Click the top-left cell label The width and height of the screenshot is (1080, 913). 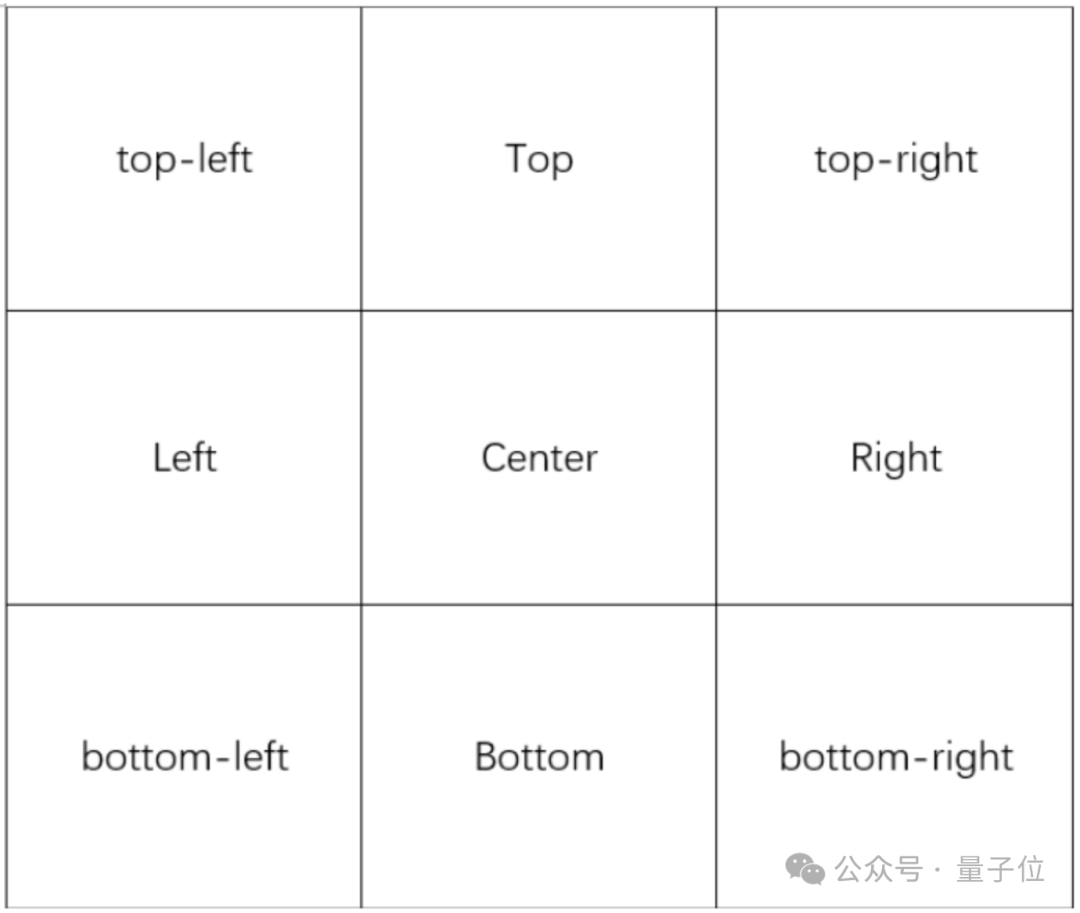click(x=185, y=160)
